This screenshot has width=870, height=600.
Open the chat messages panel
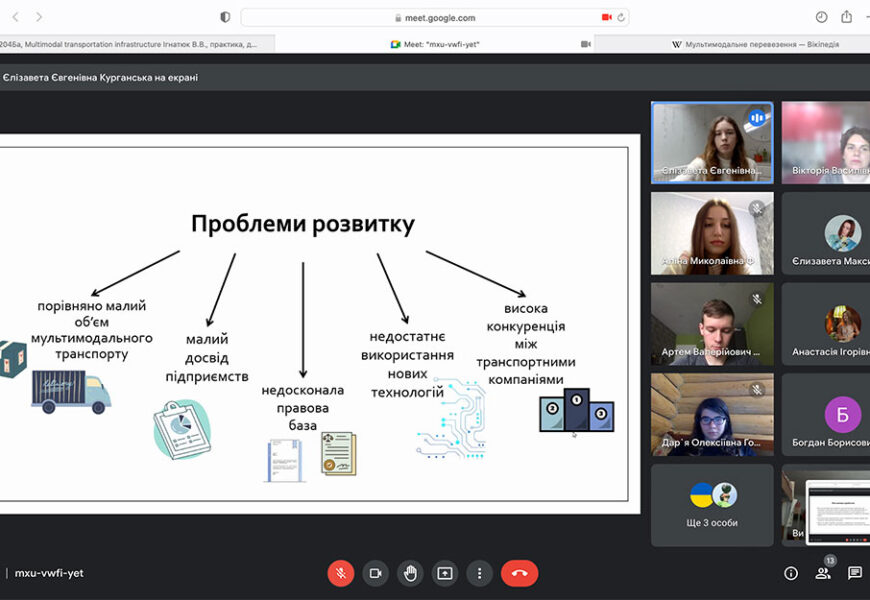tap(855, 573)
